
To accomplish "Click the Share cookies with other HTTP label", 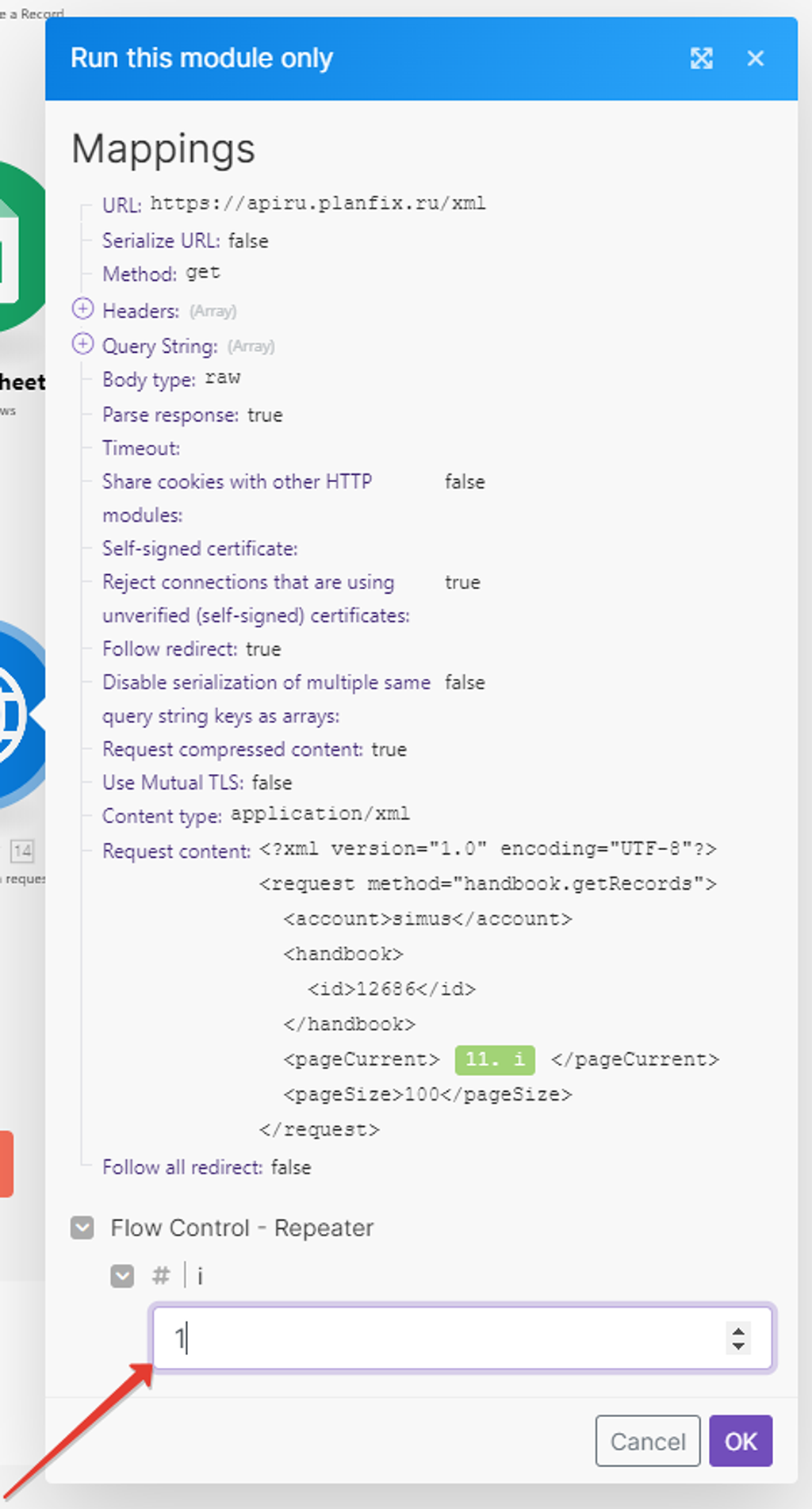I will [237, 498].
